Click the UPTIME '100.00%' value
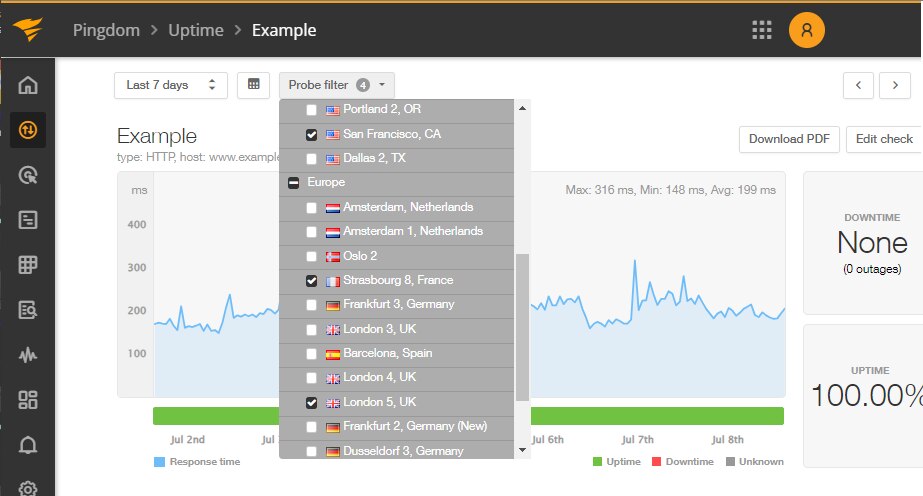 tap(867, 395)
